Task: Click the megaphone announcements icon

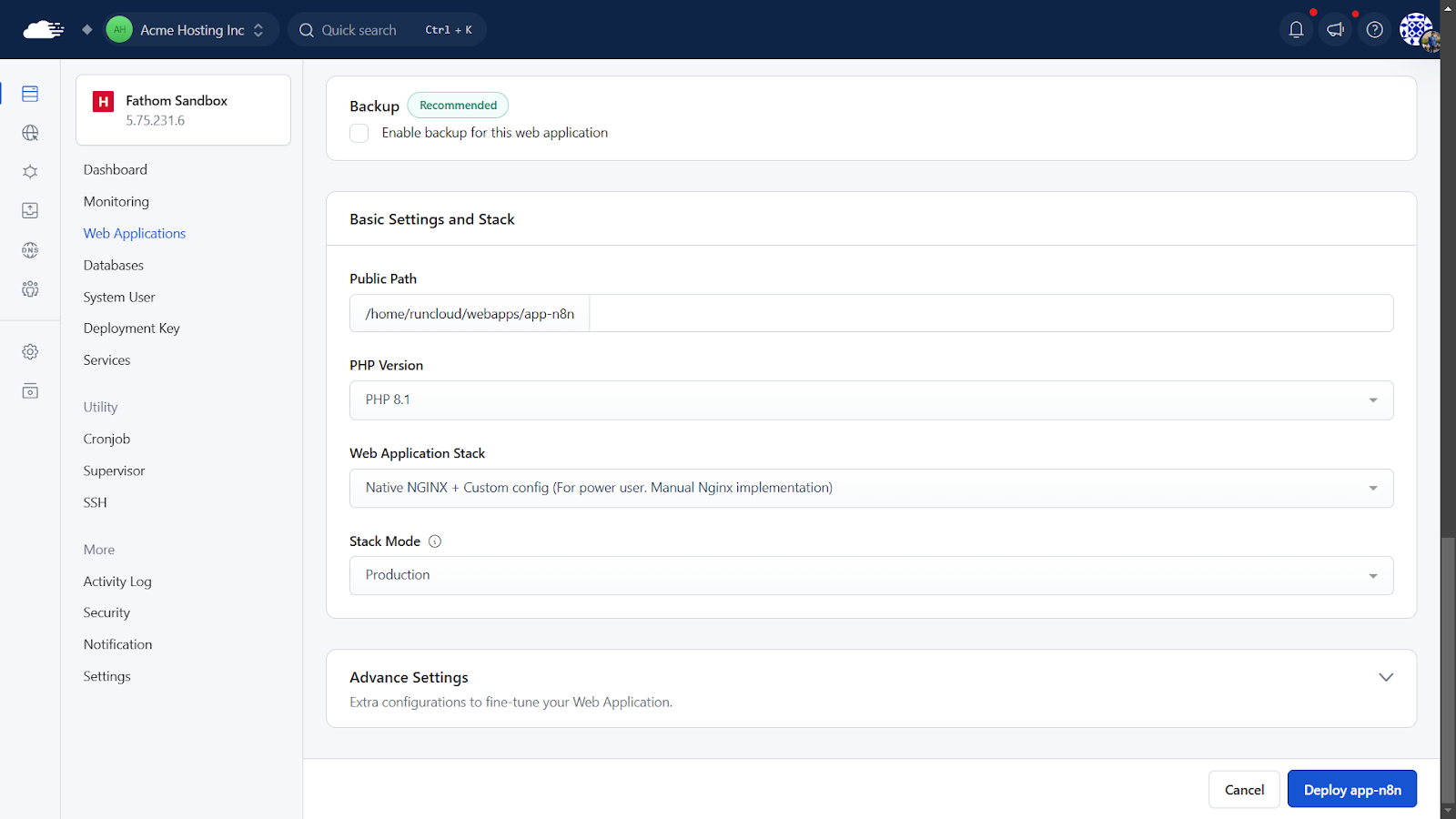Action: [x=1335, y=30]
